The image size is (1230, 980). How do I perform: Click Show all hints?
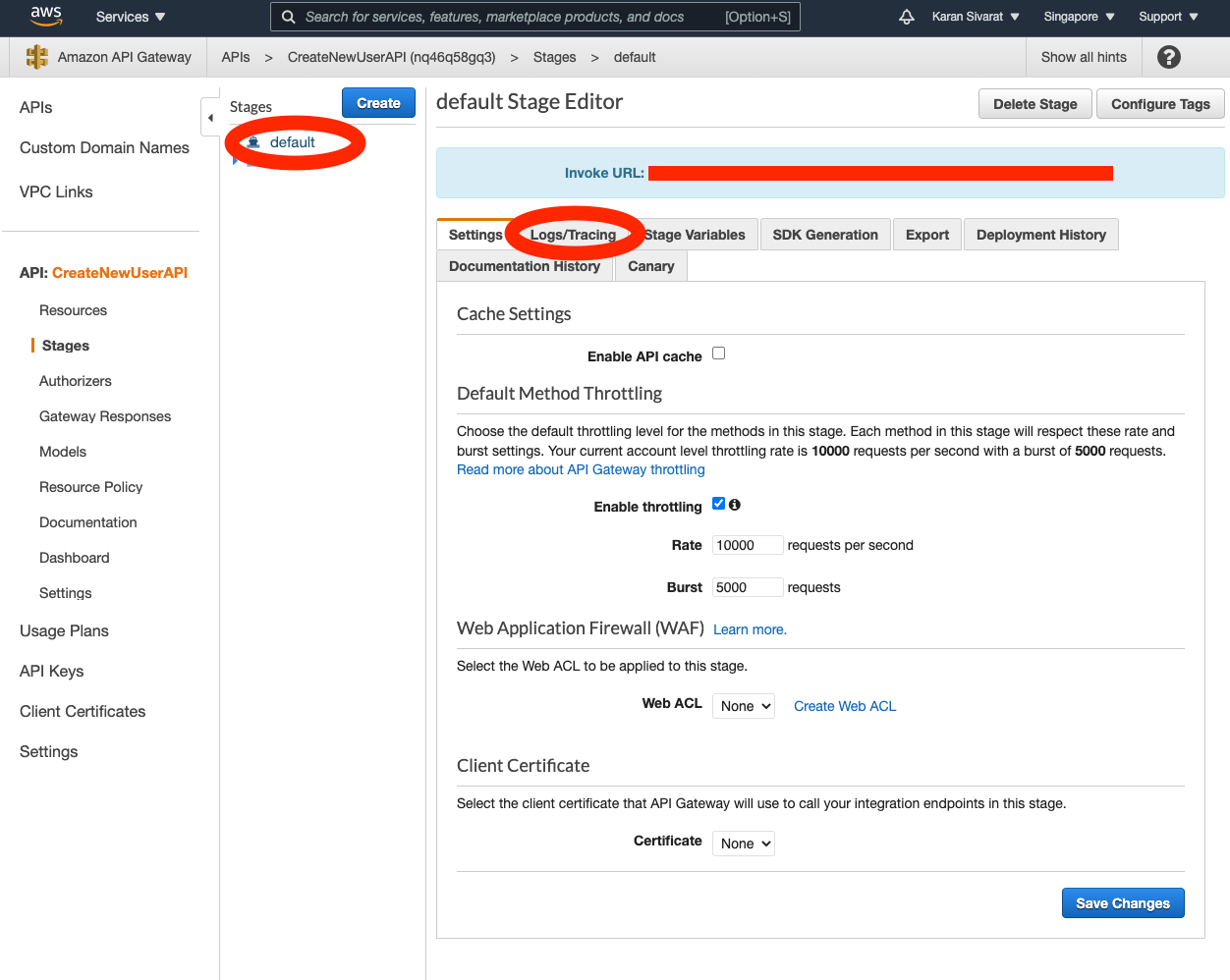click(x=1084, y=57)
